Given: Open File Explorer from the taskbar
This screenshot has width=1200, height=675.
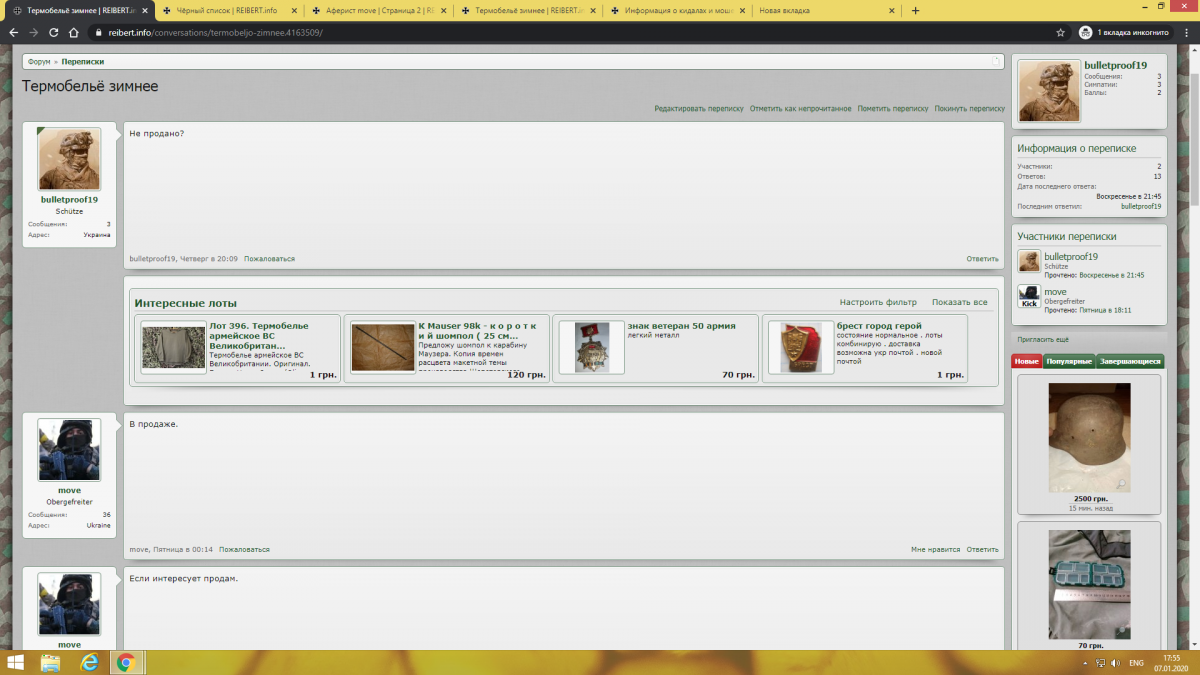Looking at the screenshot, I should (50, 662).
